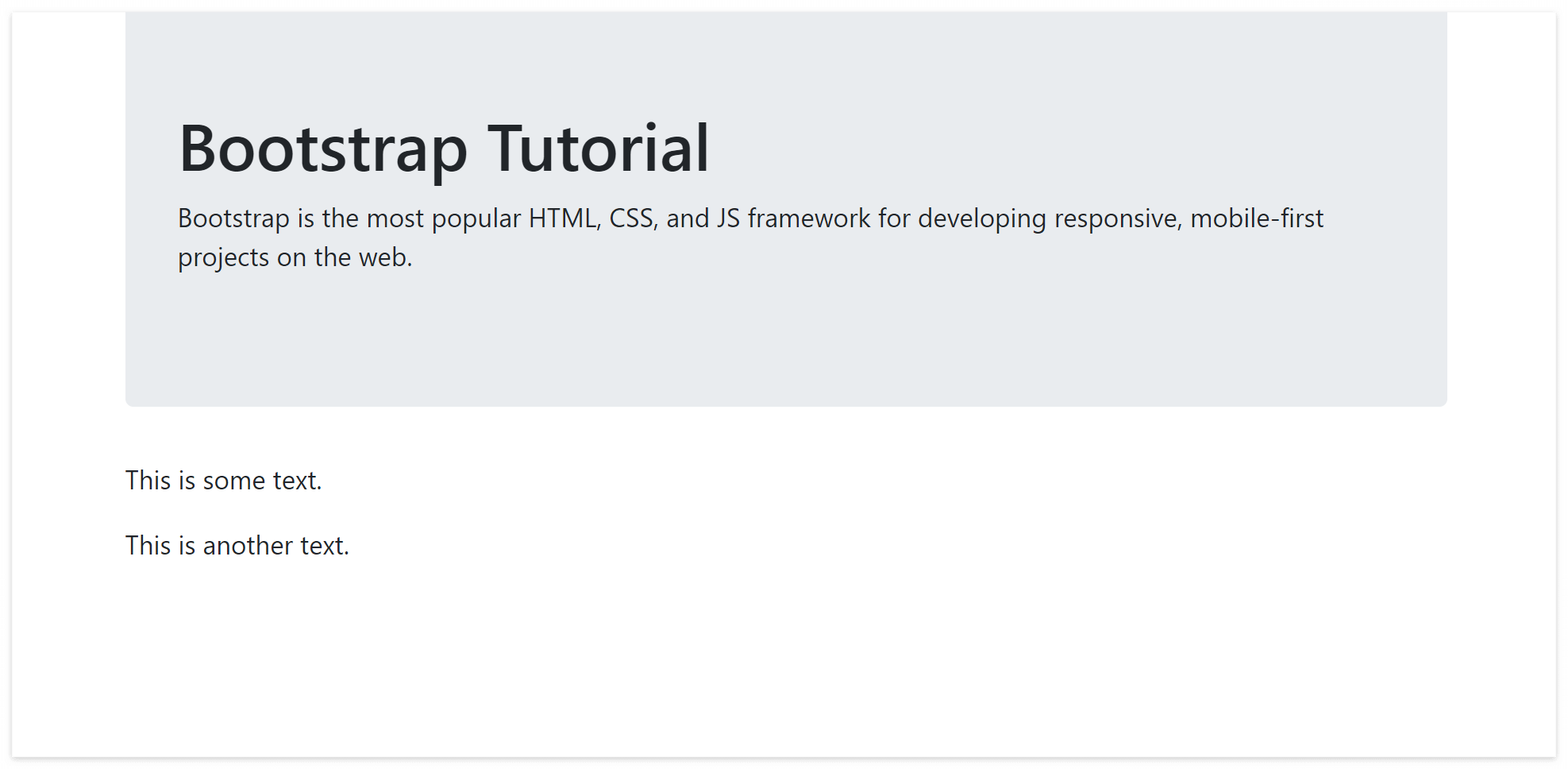Click the paragraph starting "Bootstrap is the most popular"
The image size is (1568, 769).
point(750,238)
